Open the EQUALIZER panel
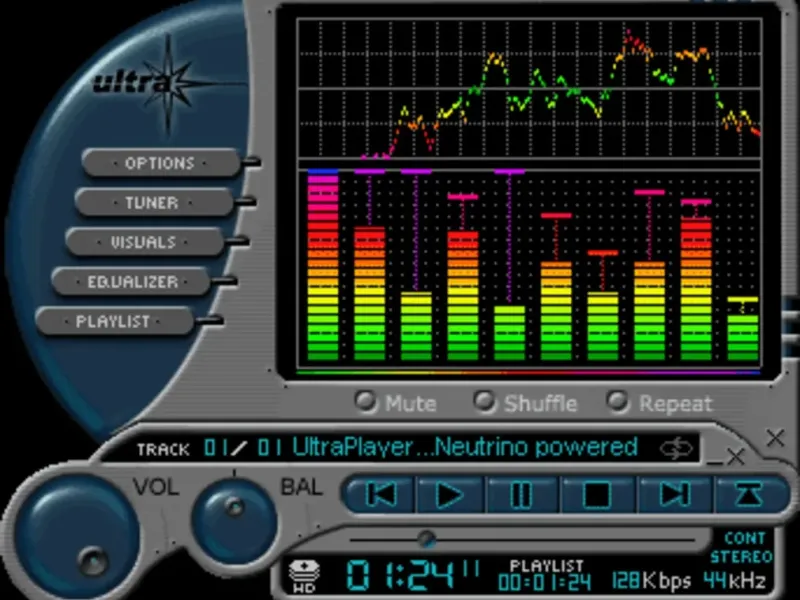 pyautogui.click(x=132, y=282)
